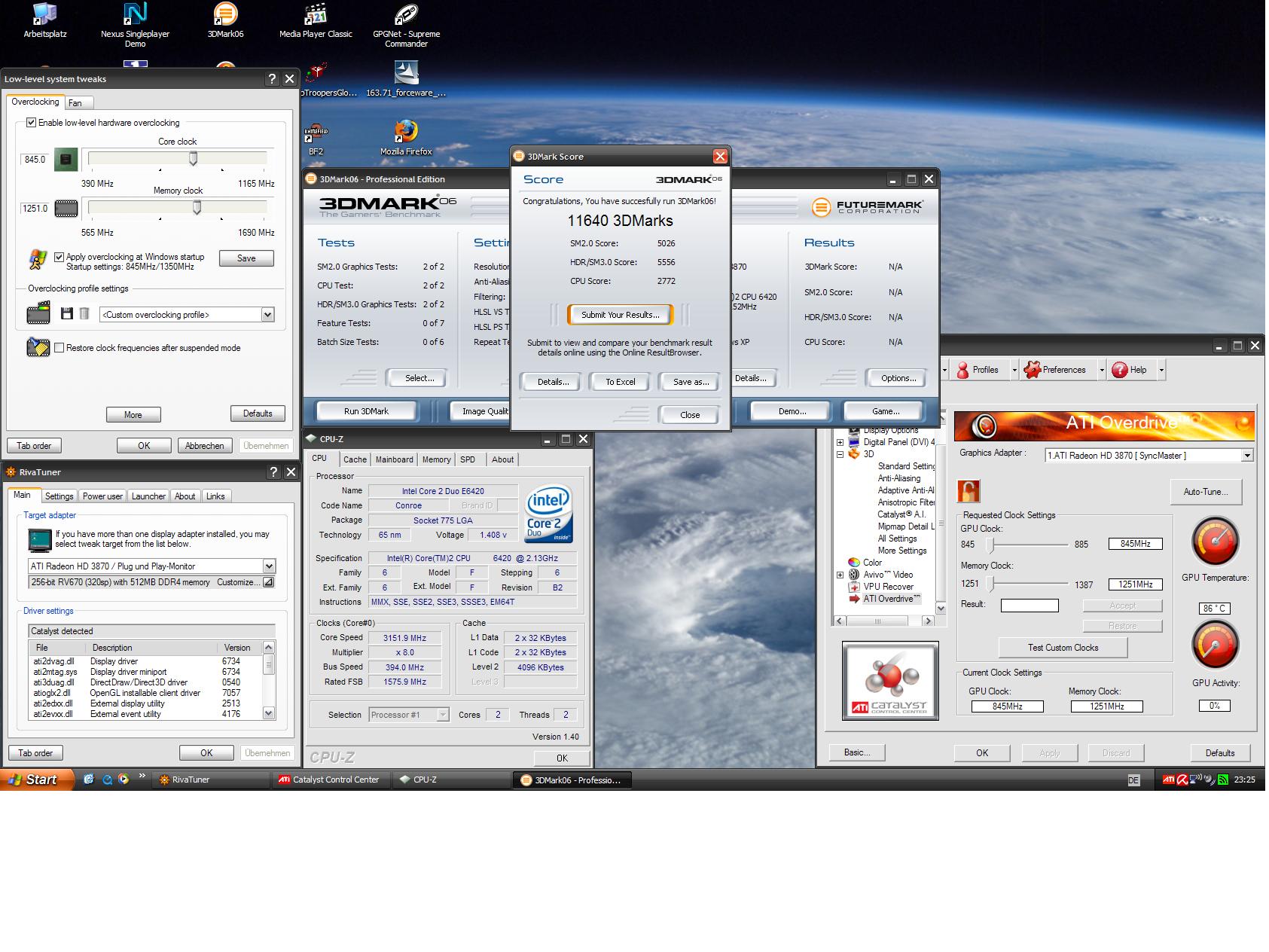Image resolution: width=1269 pixels, height=952 pixels.
Task: Click Run 3DMark button
Action: point(366,411)
